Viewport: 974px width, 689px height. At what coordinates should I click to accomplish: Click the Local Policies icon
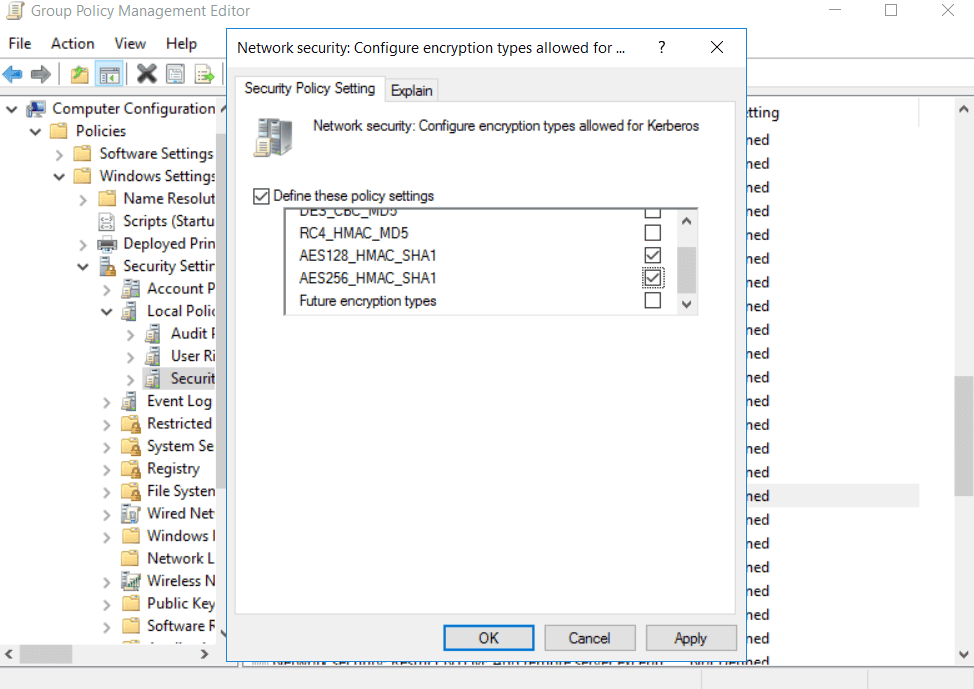pos(130,311)
